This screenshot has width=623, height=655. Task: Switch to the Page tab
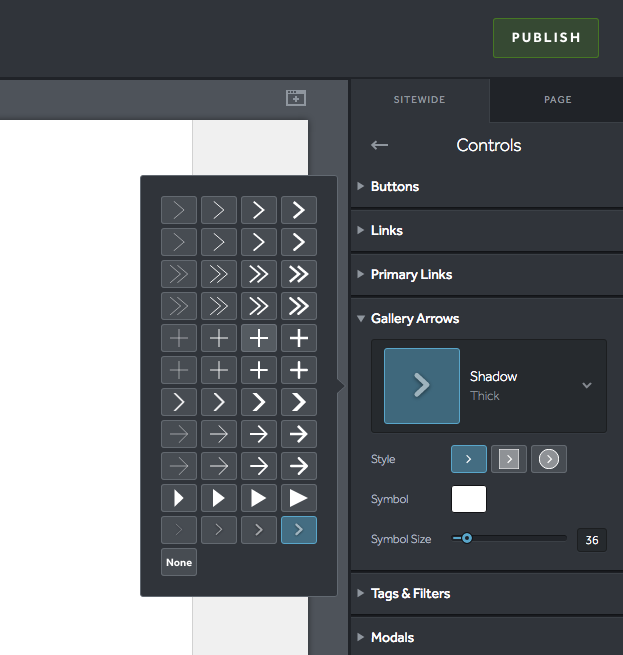click(x=557, y=100)
